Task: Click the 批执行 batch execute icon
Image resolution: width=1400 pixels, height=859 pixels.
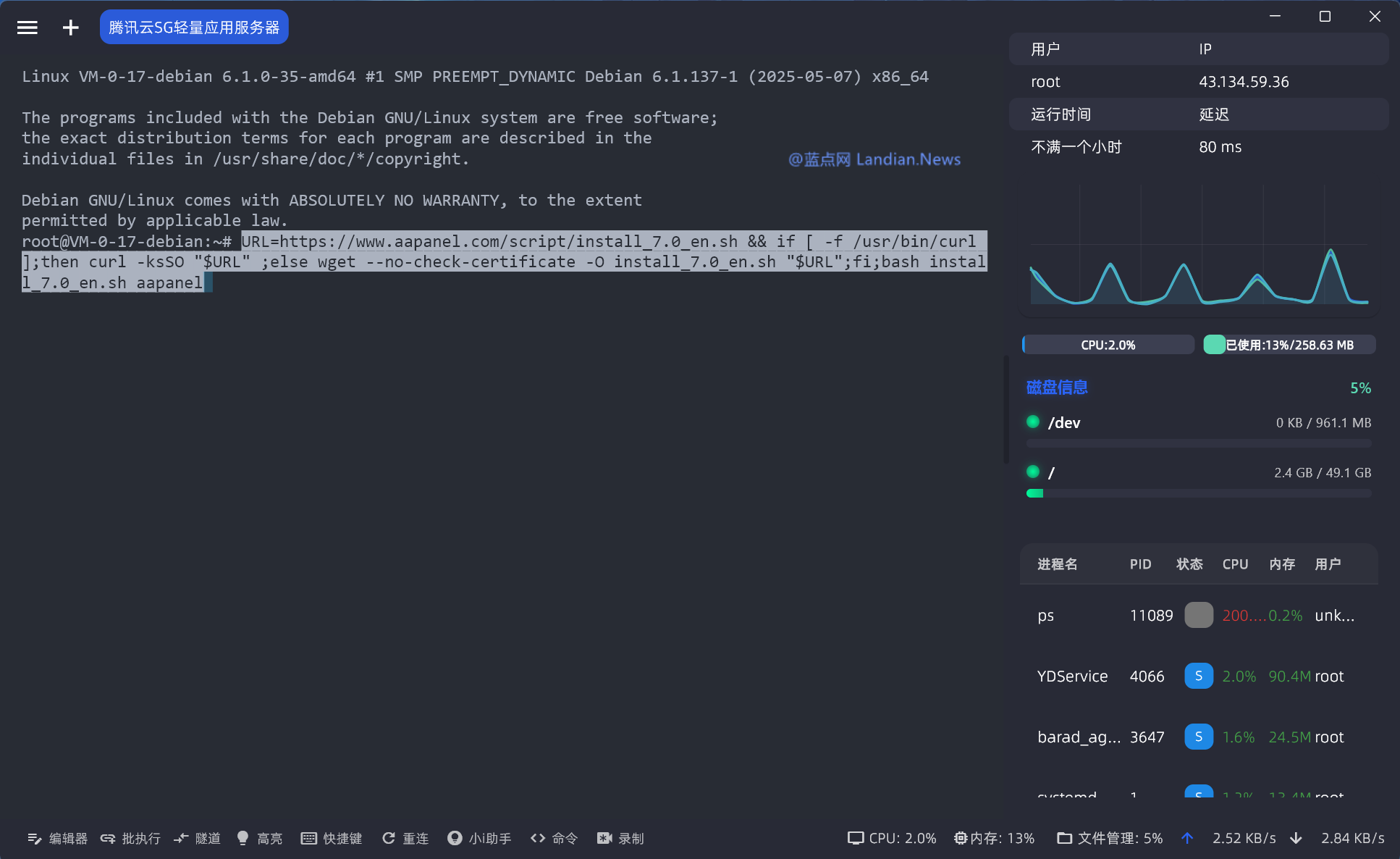Action: coord(108,838)
